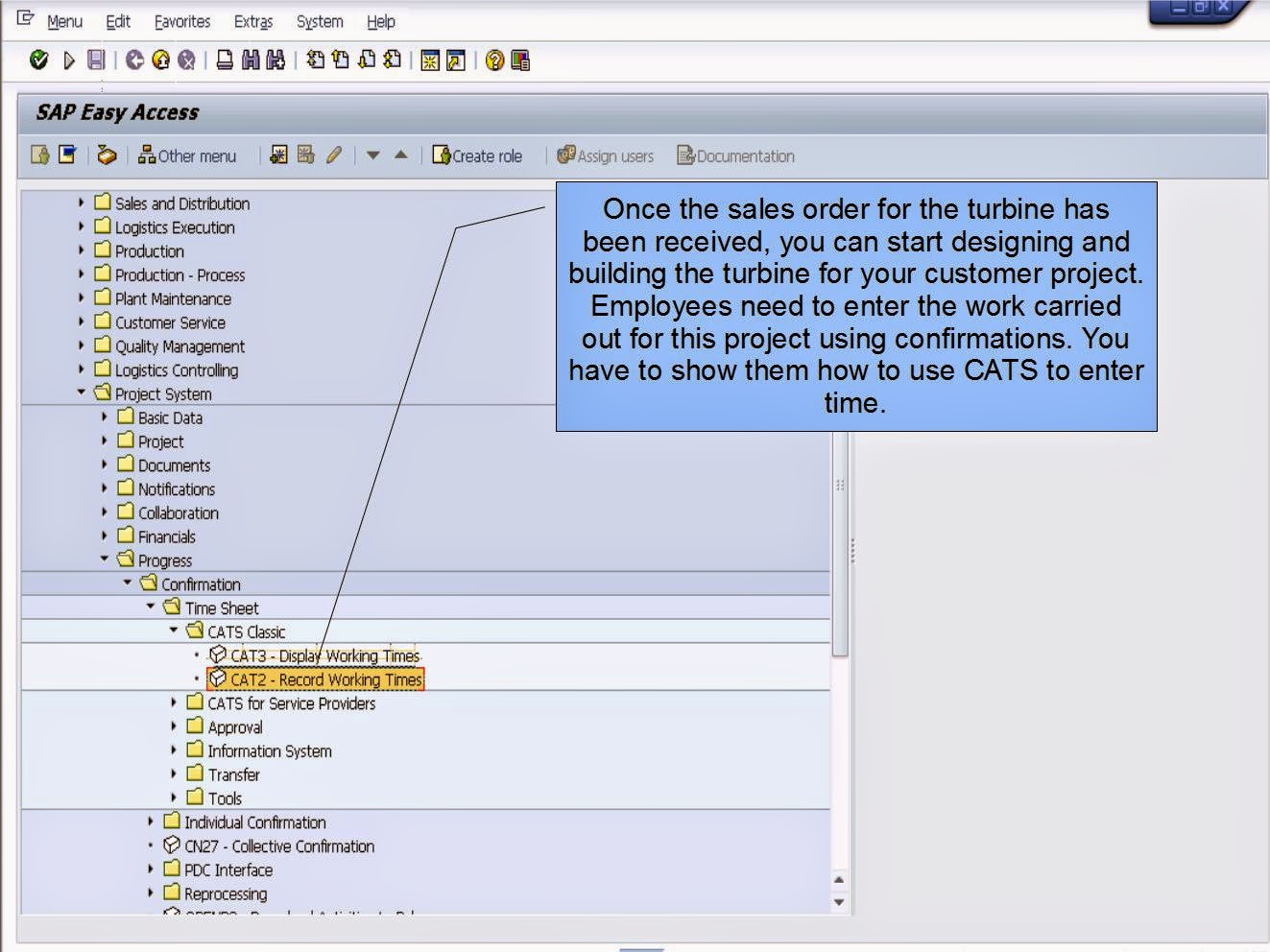Click Move Favorites Down triangle
The width and height of the screenshot is (1270, 952).
pos(373,155)
